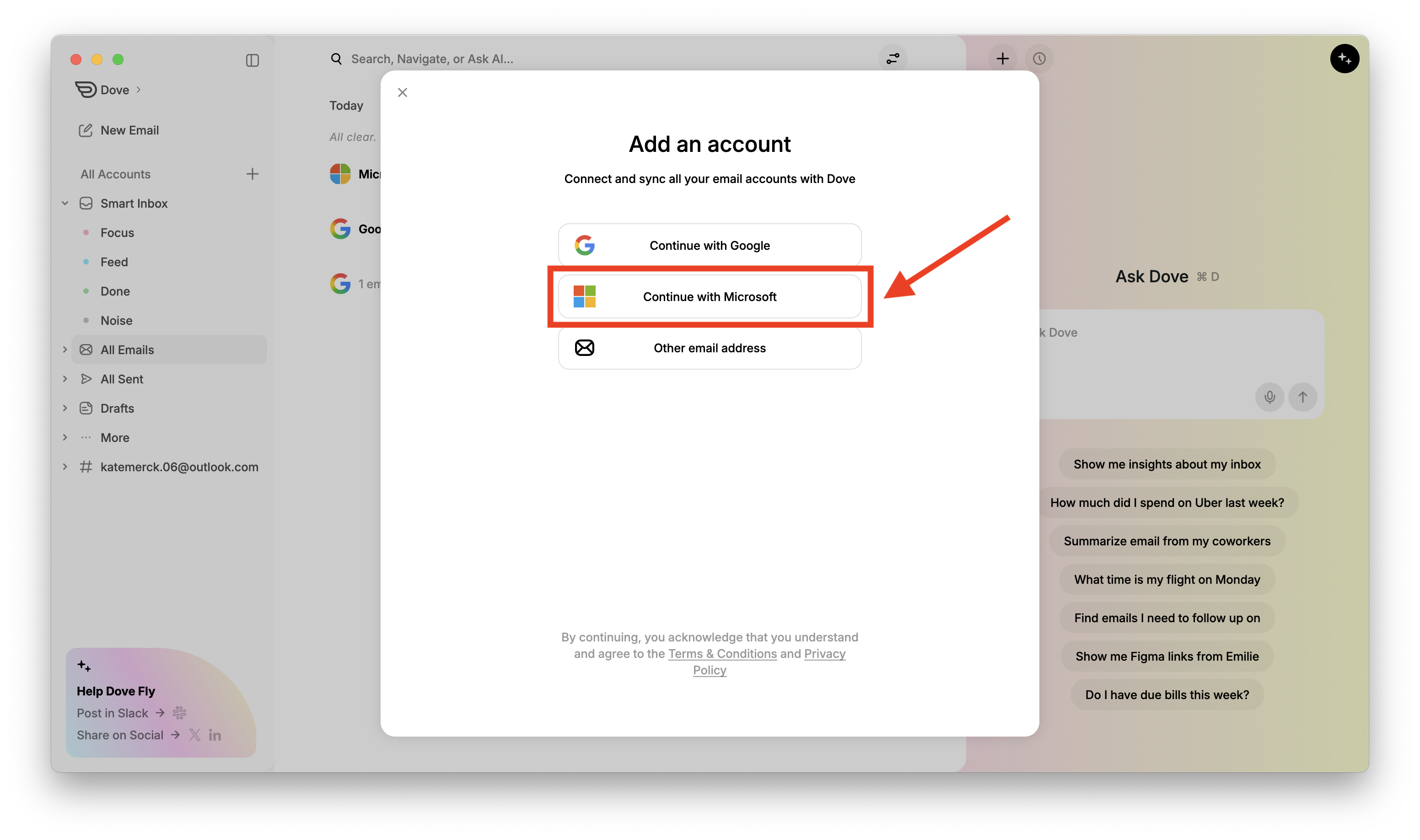Close the Add an account dialog

pos(403,92)
